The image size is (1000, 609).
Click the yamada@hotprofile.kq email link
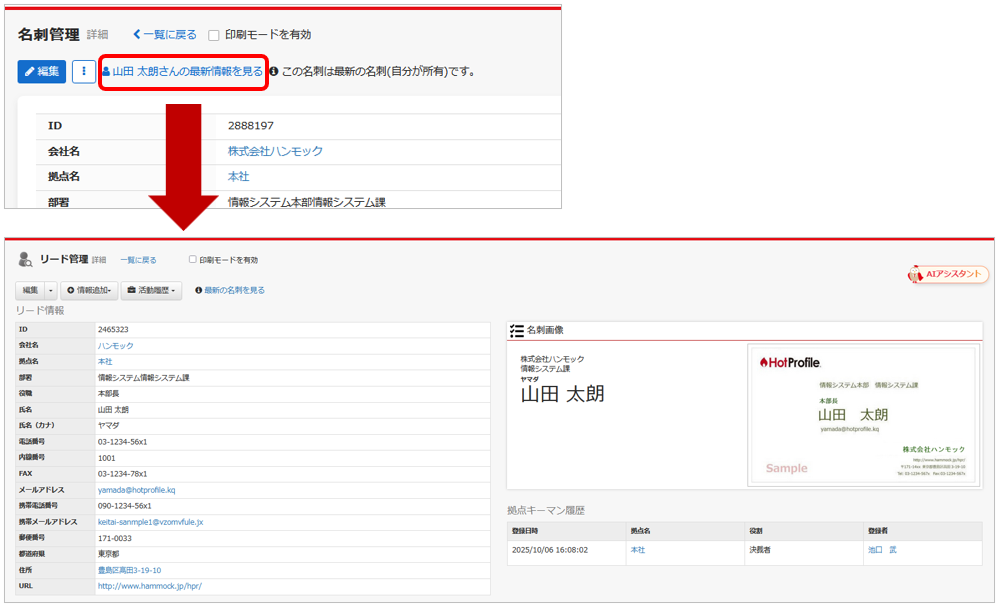pos(136,490)
